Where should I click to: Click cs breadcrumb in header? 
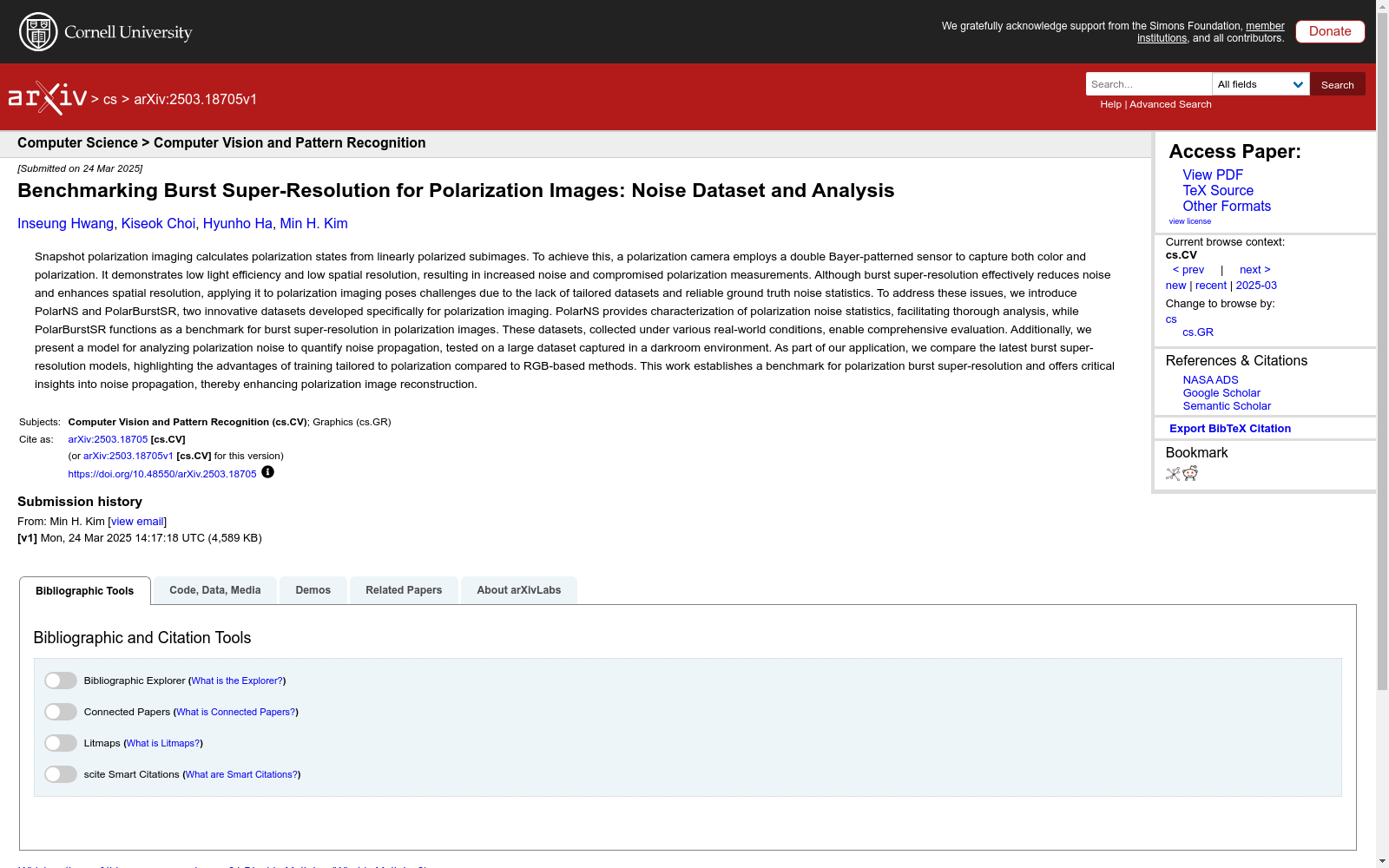coord(110,100)
